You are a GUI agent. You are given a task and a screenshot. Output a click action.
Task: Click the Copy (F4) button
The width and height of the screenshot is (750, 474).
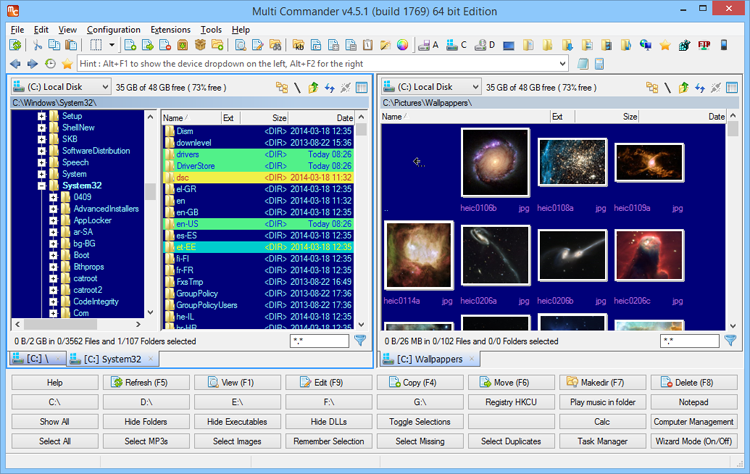coord(422,383)
